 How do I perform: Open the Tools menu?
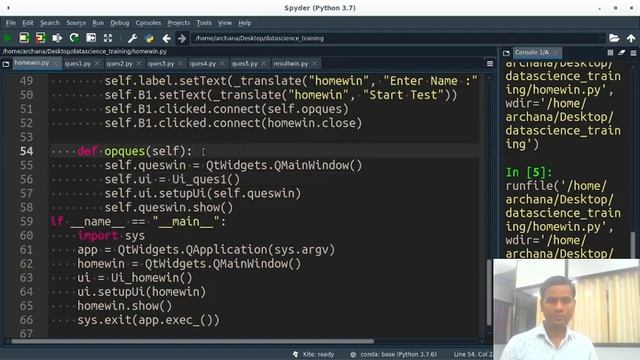(204, 23)
